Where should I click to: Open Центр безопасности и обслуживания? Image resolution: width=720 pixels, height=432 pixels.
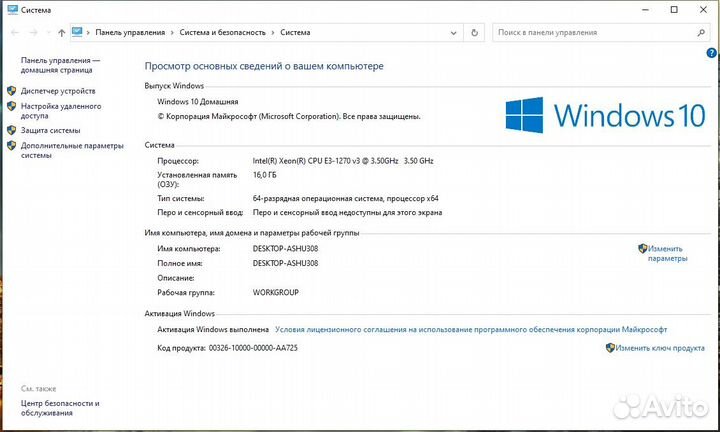tap(60, 408)
